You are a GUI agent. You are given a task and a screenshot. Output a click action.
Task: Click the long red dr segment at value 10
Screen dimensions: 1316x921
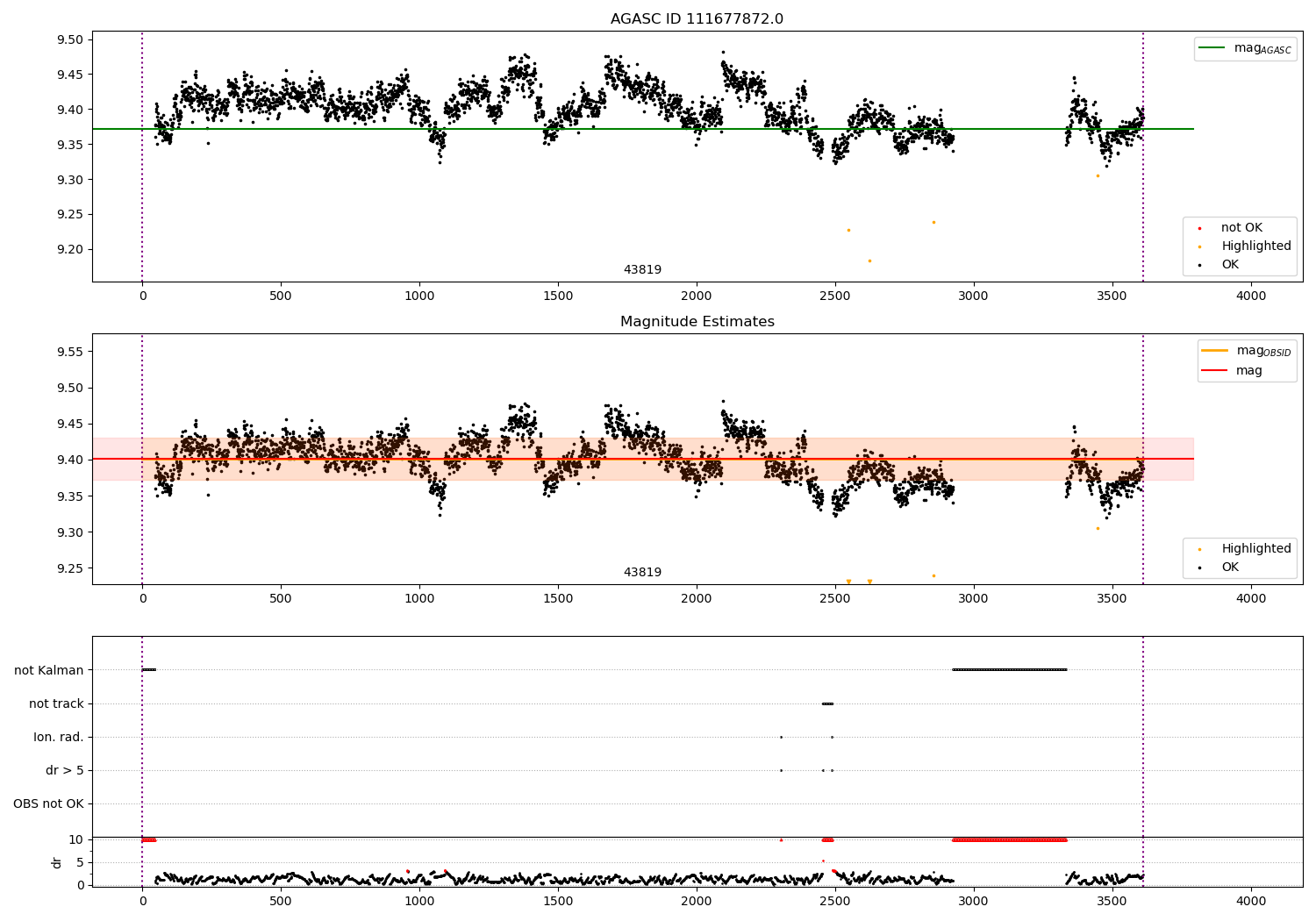(x=1010, y=839)
